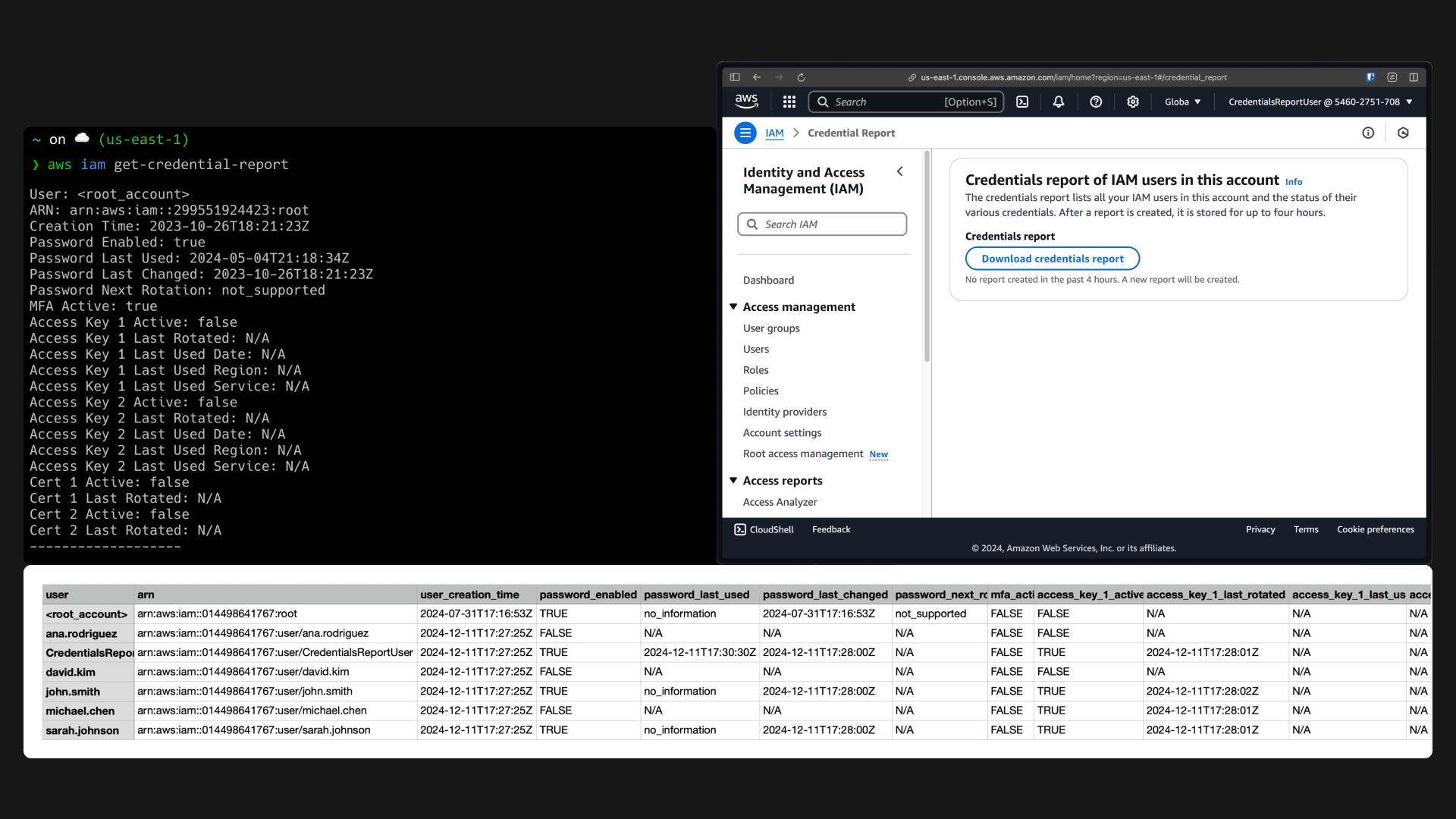Screen dimensions: 1456x819
Task: Open User groups in the sidebar
Action: [x=771, y=328]
